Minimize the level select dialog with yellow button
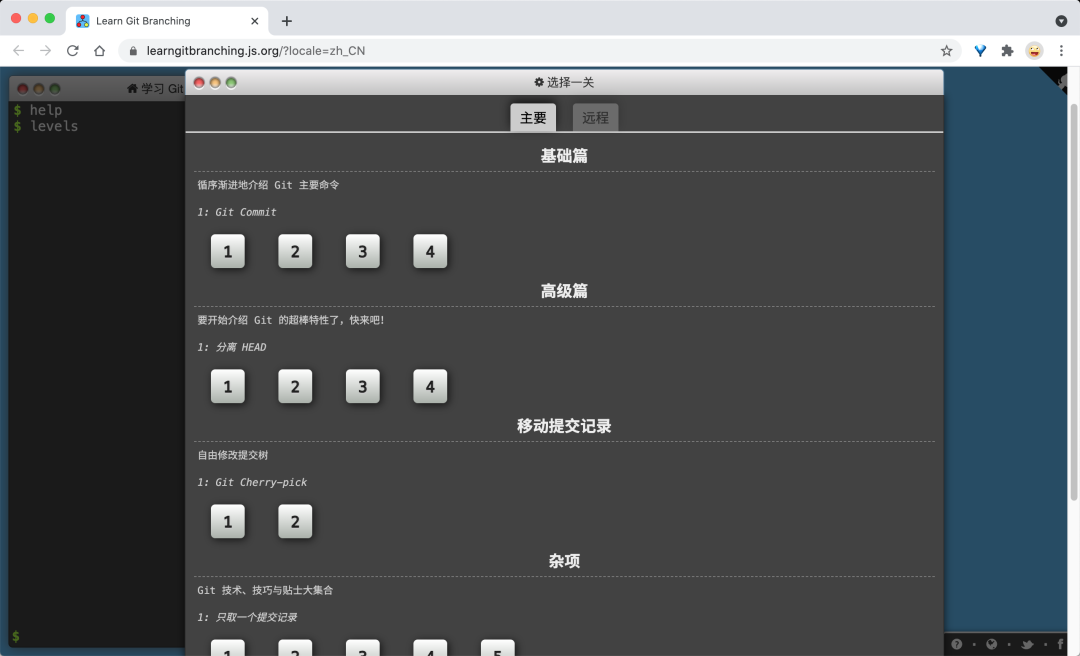1080x656 pixels. point(215,83)
